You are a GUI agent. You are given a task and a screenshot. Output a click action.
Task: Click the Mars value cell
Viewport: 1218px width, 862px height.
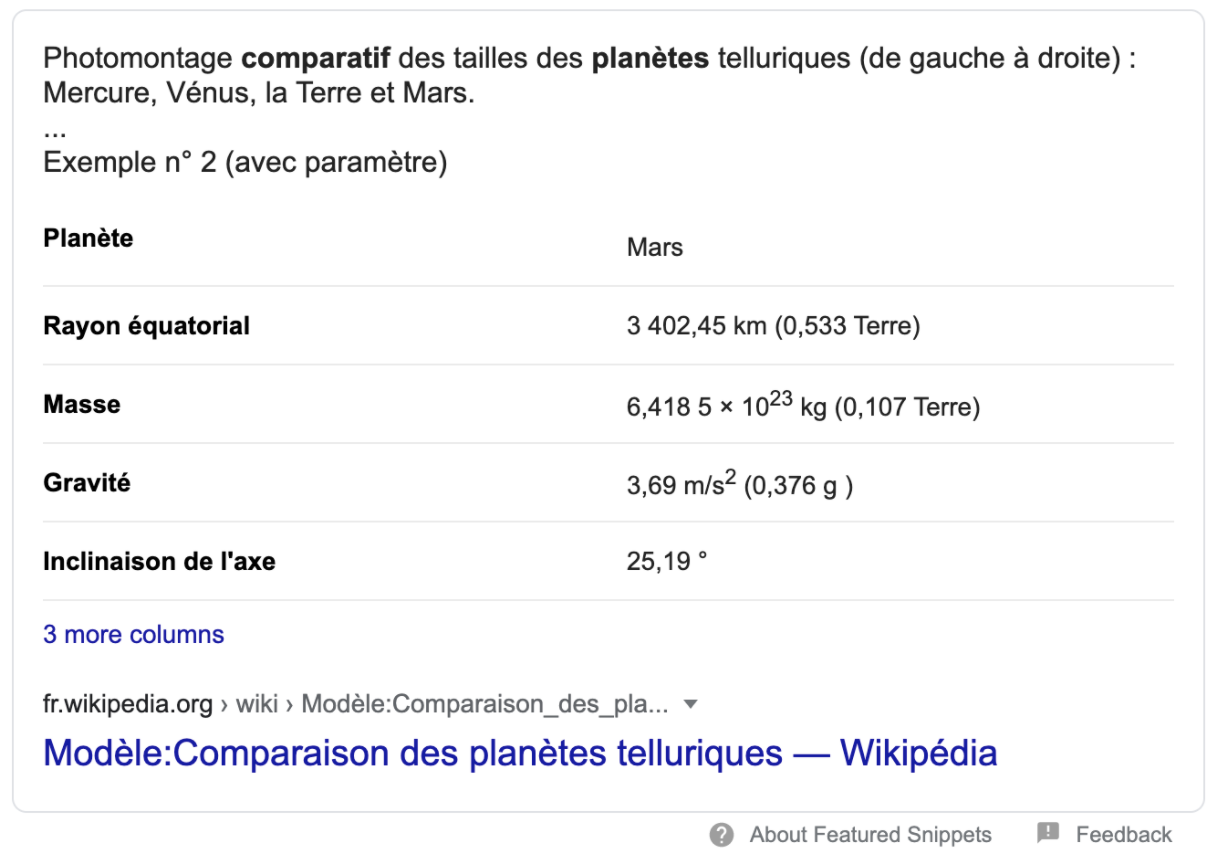pyautogui.click(x=655, y=248)
